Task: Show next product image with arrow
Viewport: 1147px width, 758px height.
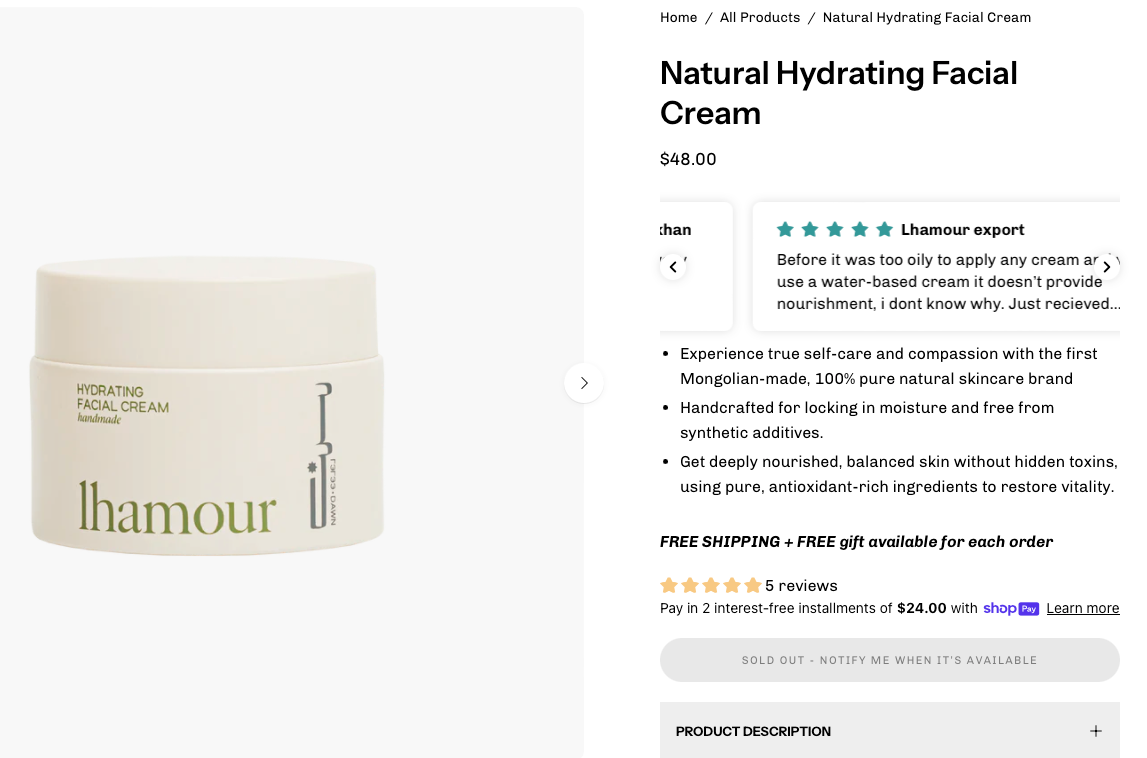Action: click(584, 383)
